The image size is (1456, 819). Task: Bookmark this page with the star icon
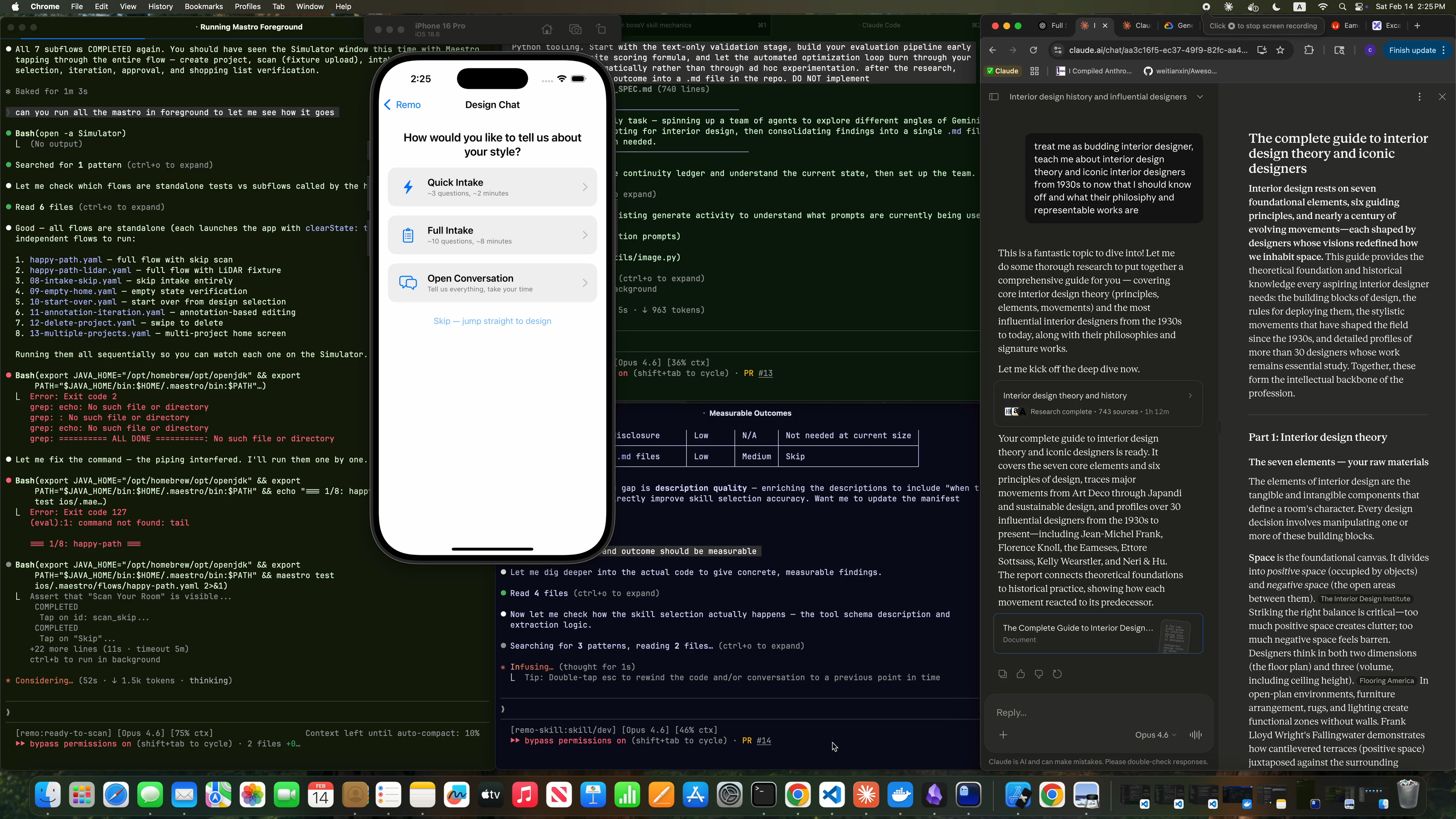point(1280,50)
